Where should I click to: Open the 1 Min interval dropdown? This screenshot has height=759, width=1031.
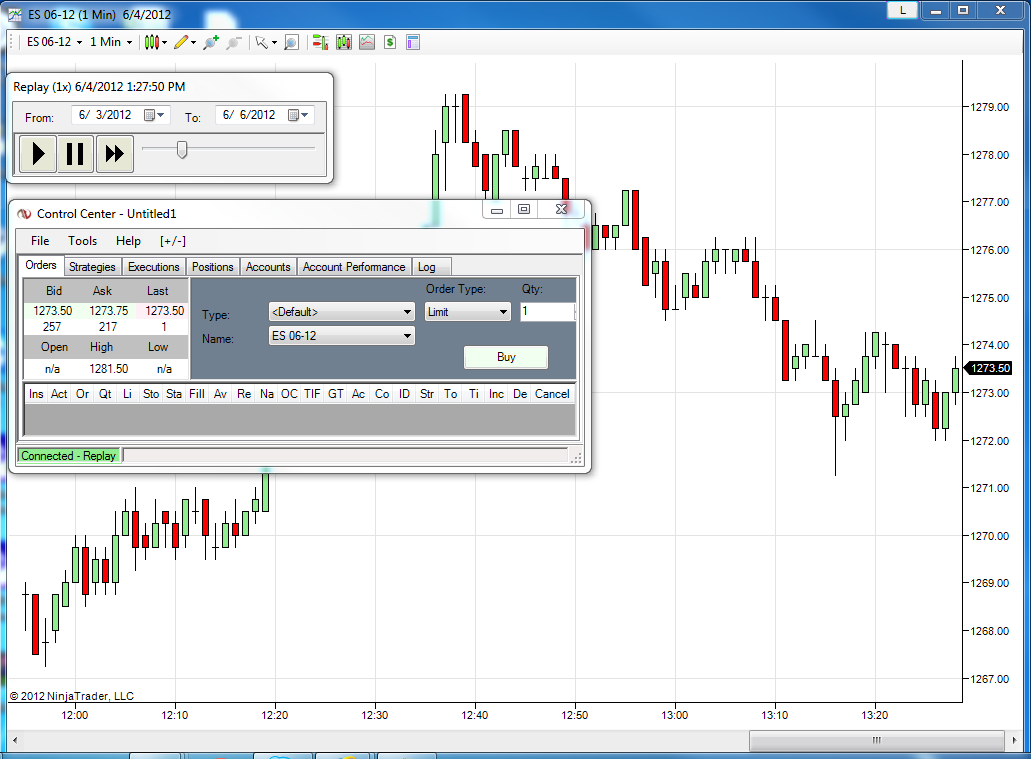coord(110,42)
